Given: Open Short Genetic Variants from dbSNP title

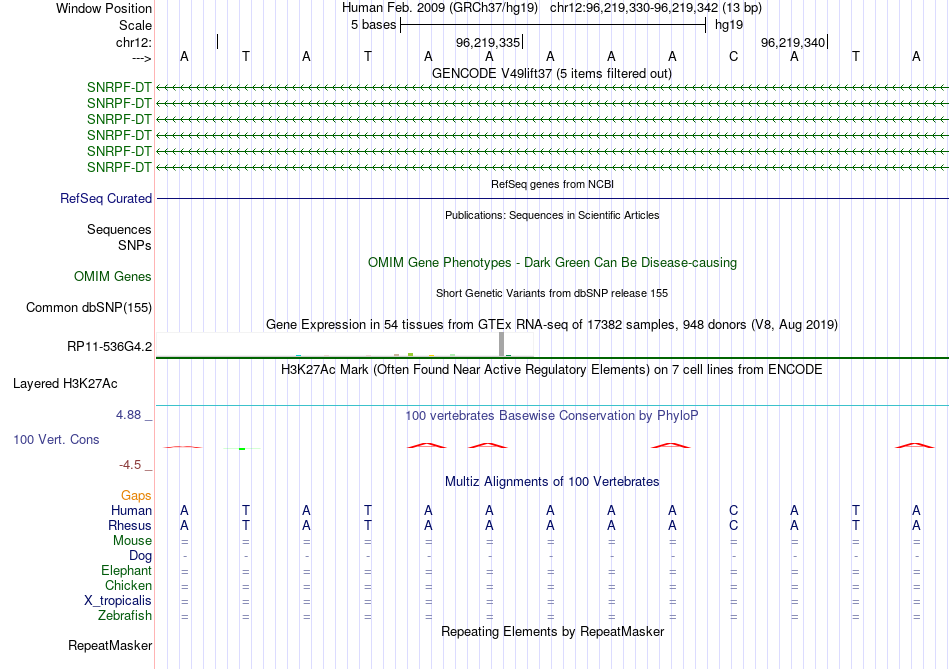Looking at the screenshot, I should click(551, 293).
